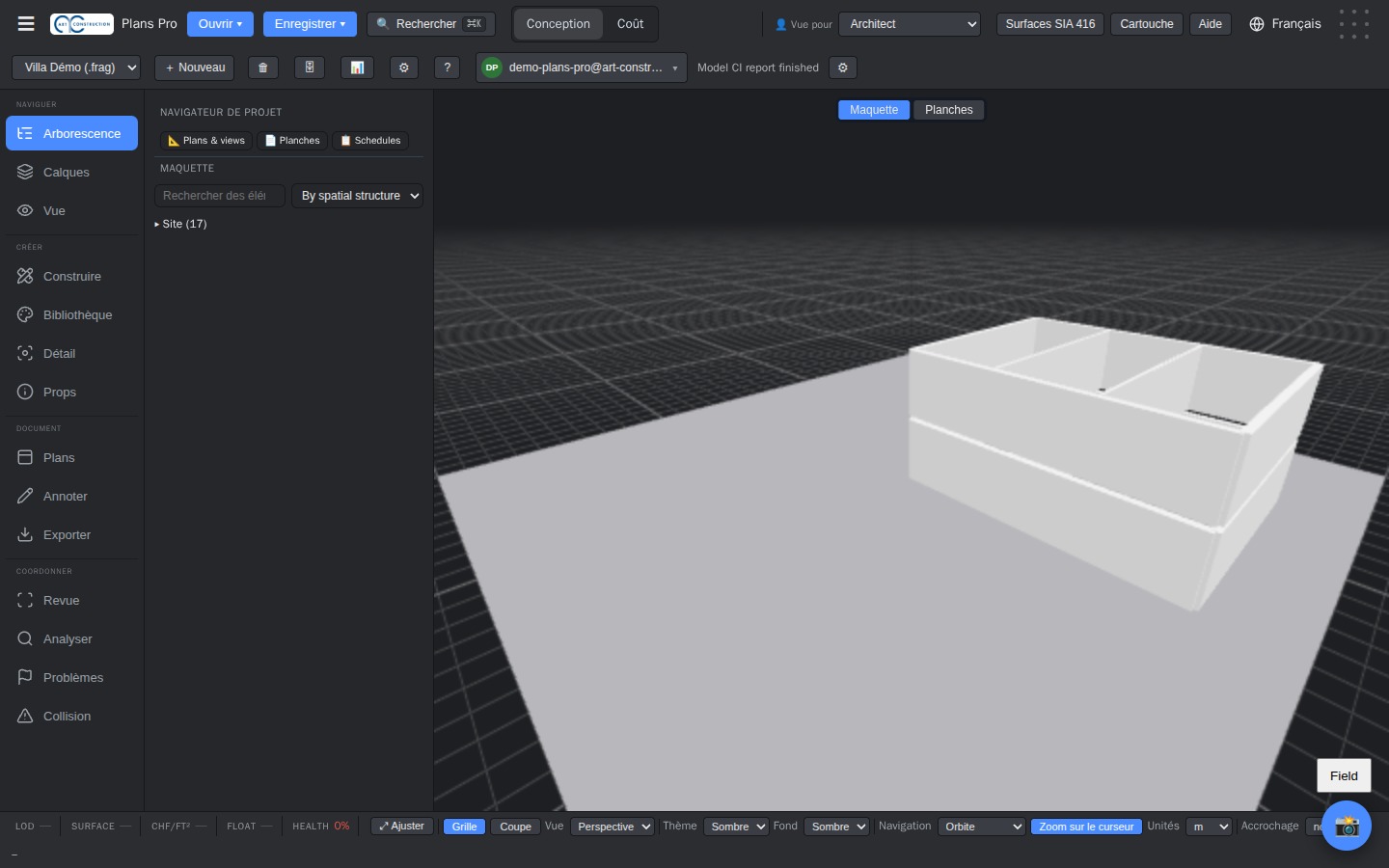Open the Schedules navigator tab
The height and width of the screenshot is (868, 1389).
370,141
